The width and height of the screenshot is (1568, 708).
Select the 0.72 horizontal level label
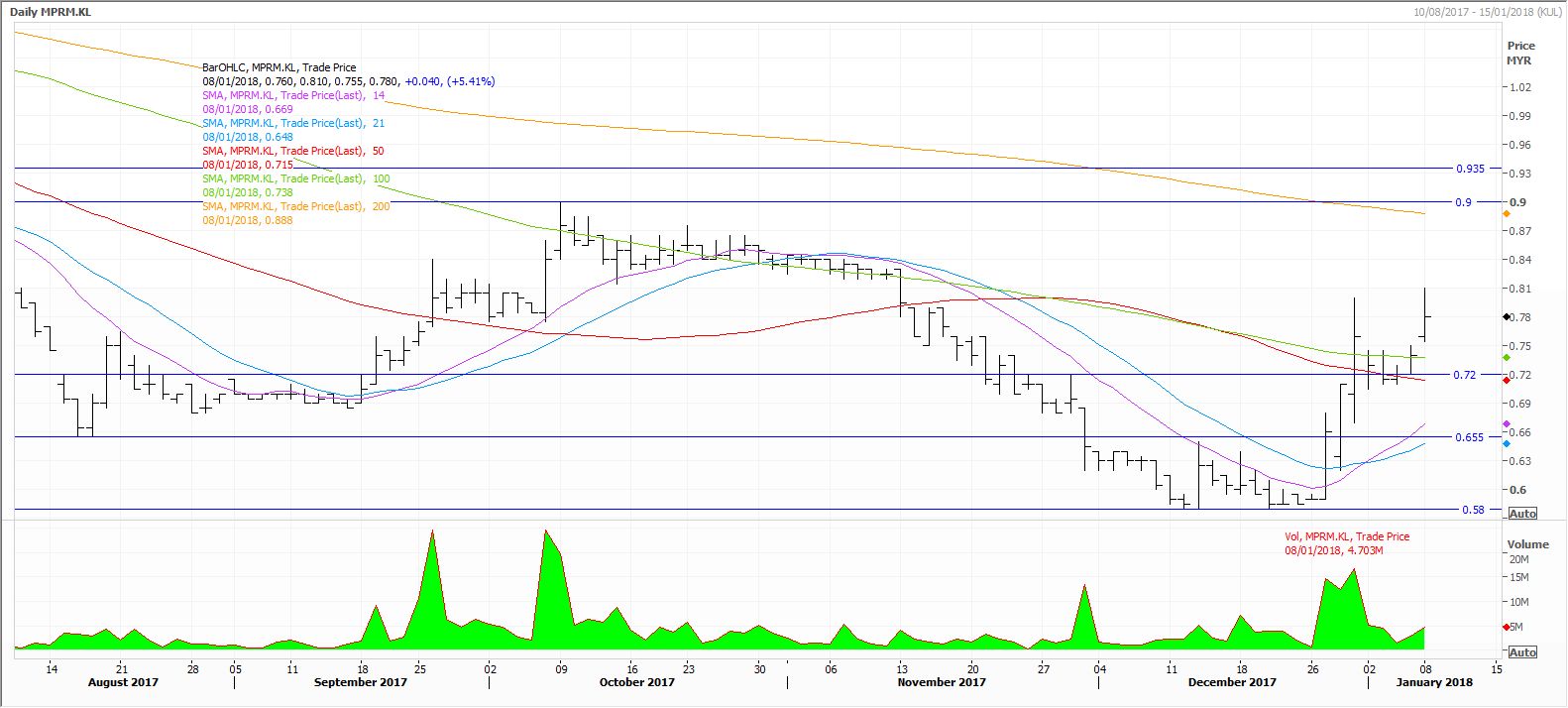[x=1464, y=375]
